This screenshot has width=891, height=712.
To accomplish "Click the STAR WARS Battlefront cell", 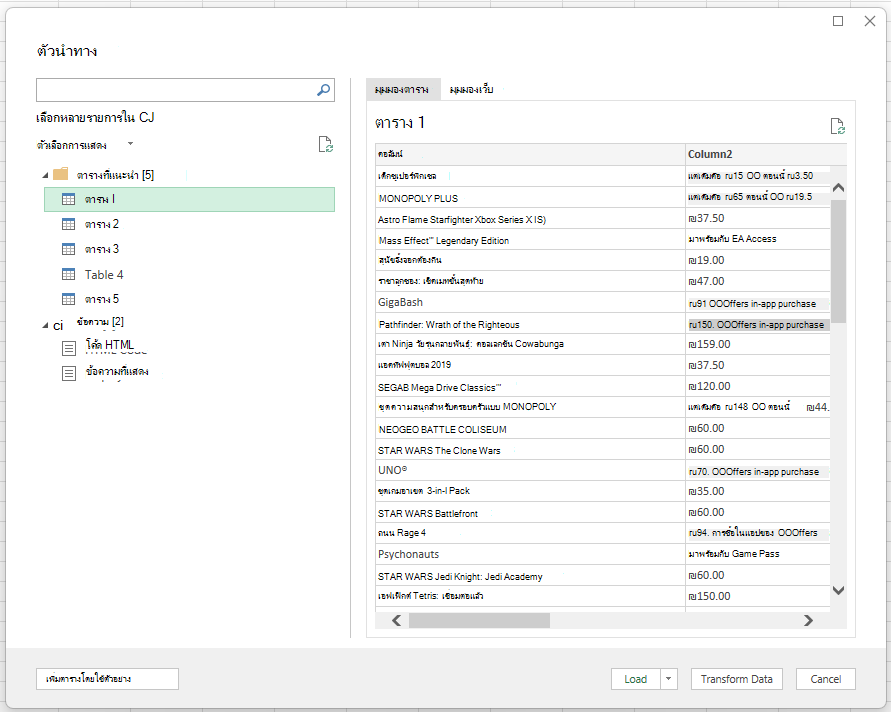I will coord(531,513).
